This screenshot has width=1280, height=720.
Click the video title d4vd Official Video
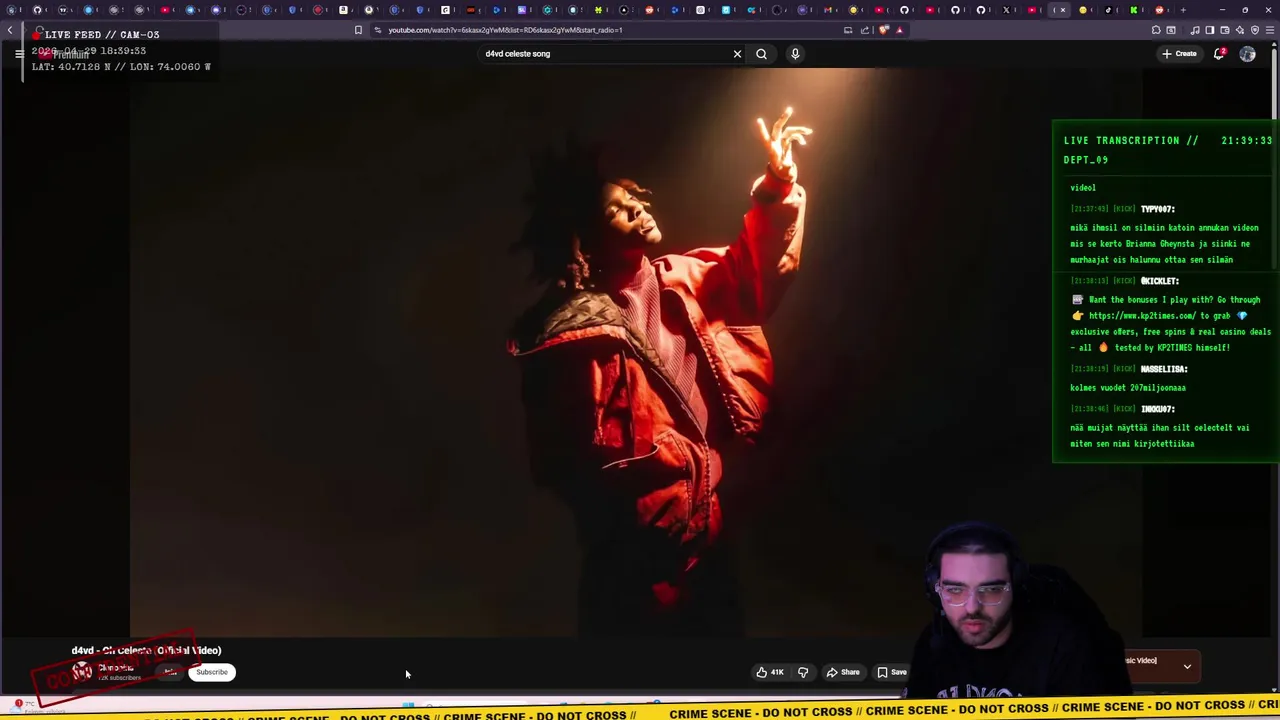pos(146,650)
